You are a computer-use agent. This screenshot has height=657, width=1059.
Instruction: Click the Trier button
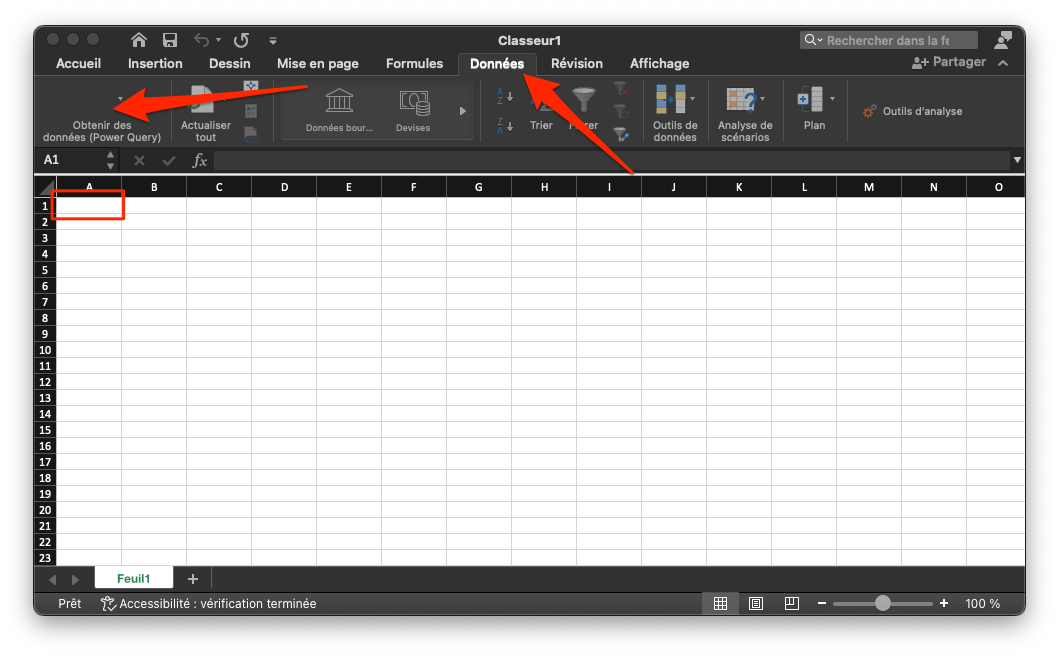point(541,108)
